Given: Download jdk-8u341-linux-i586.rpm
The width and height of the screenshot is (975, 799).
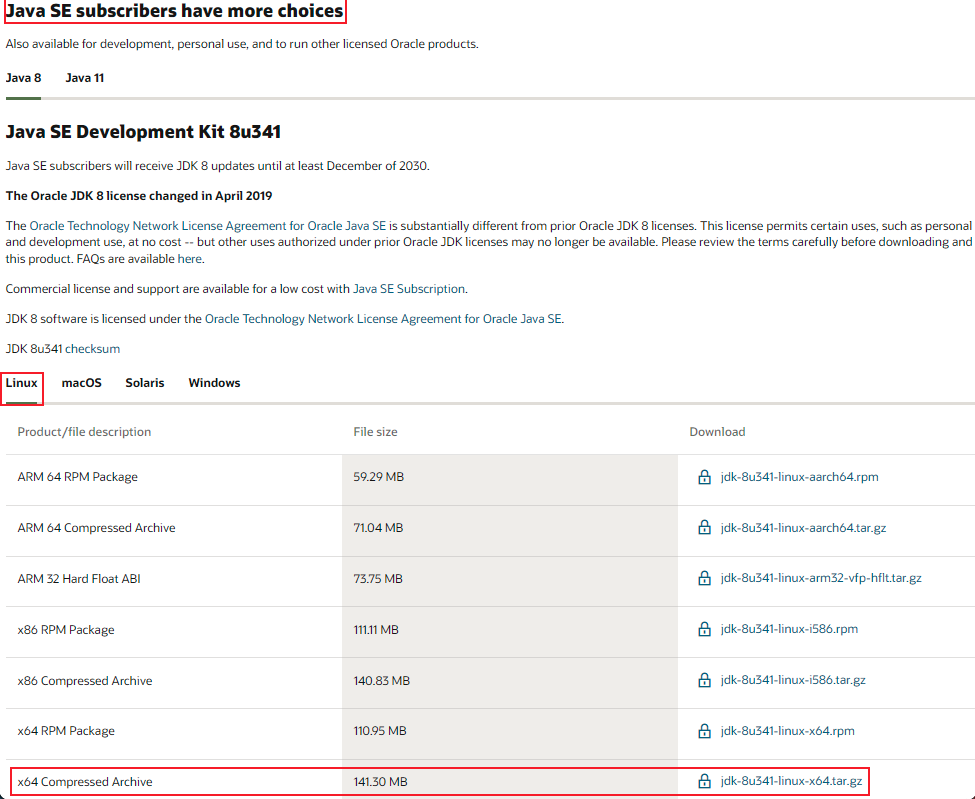Looking at the screenshot, I should [x=789, y=629].
